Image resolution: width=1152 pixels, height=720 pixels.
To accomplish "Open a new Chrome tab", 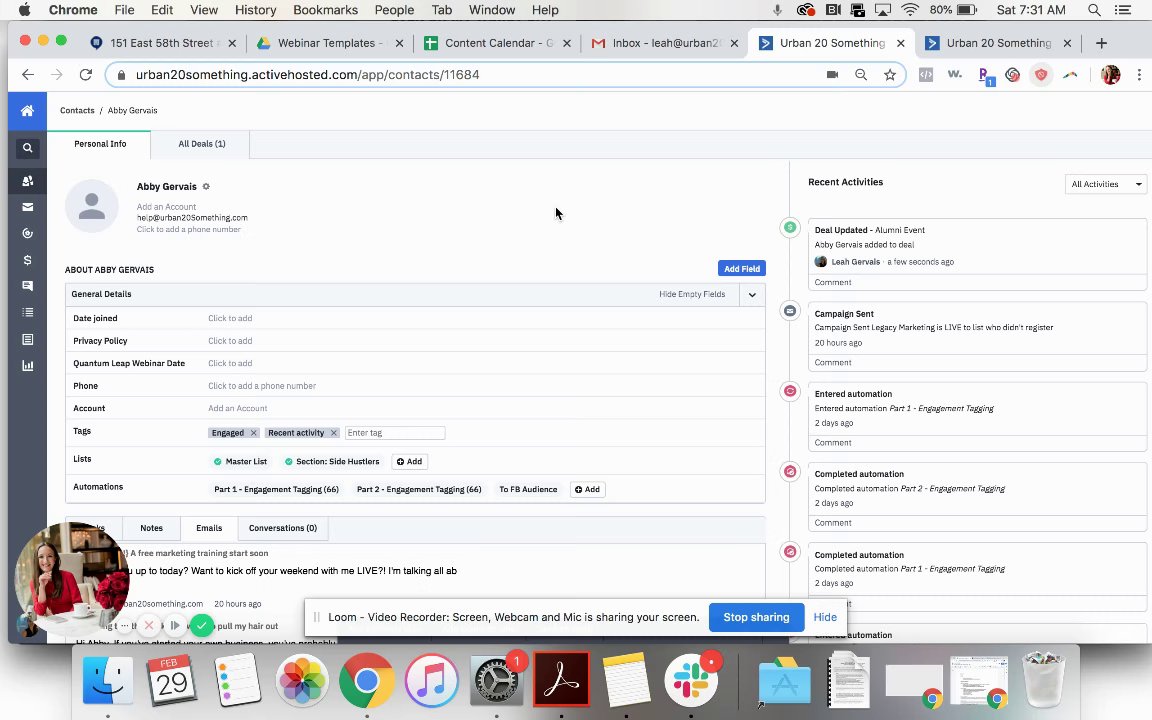I will click(1101, 43).
